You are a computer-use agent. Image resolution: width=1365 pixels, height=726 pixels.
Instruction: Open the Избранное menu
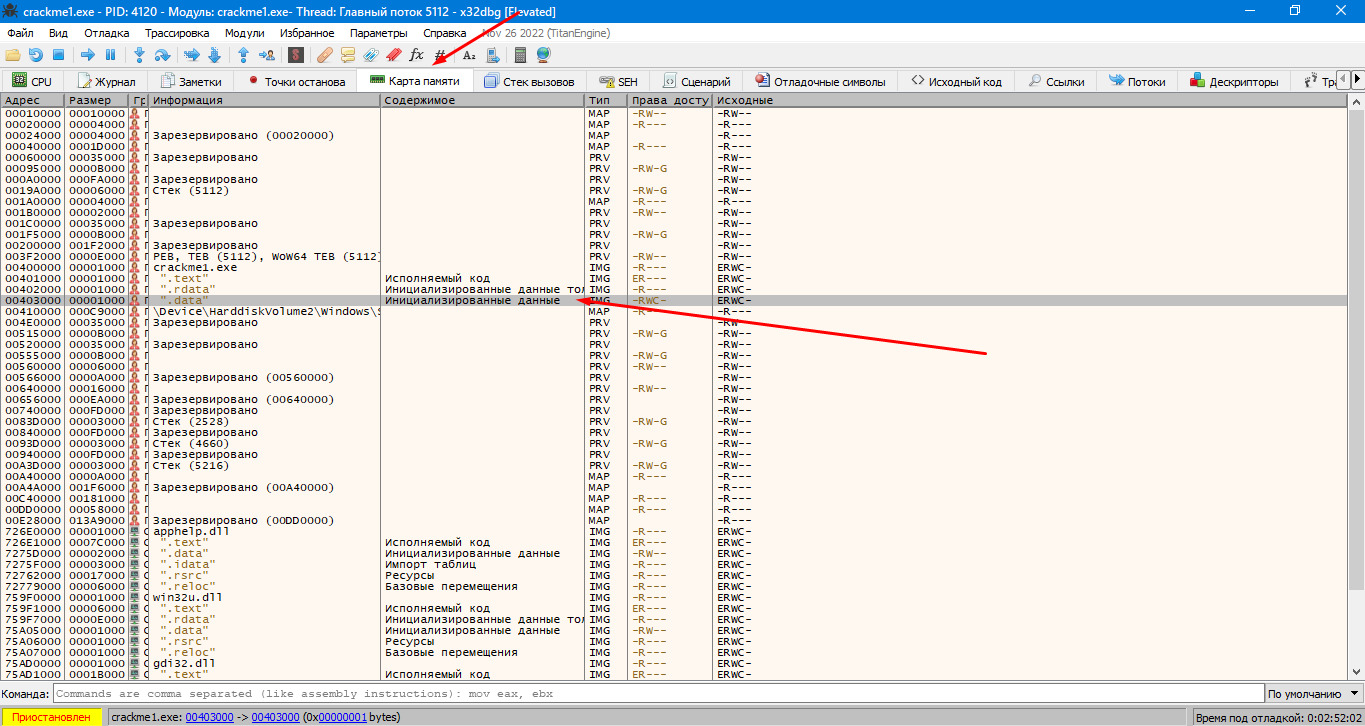pos(307,33)
